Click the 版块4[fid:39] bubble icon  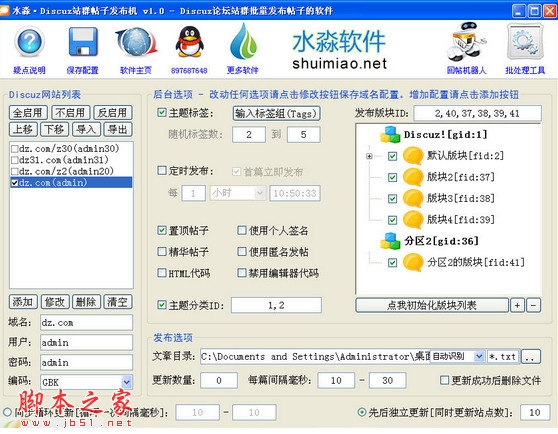click(413, 220)
